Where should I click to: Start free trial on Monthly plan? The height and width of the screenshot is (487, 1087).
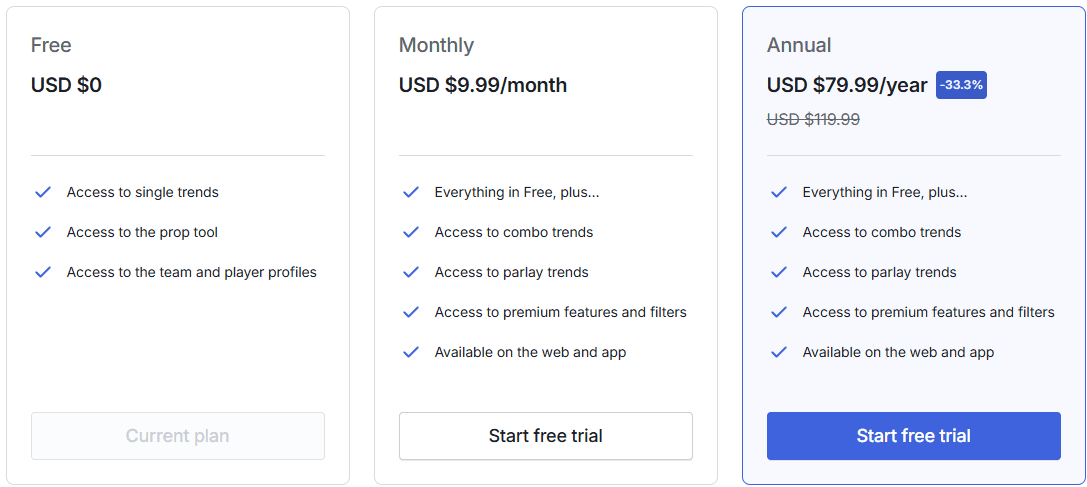(x=546, y=436)
